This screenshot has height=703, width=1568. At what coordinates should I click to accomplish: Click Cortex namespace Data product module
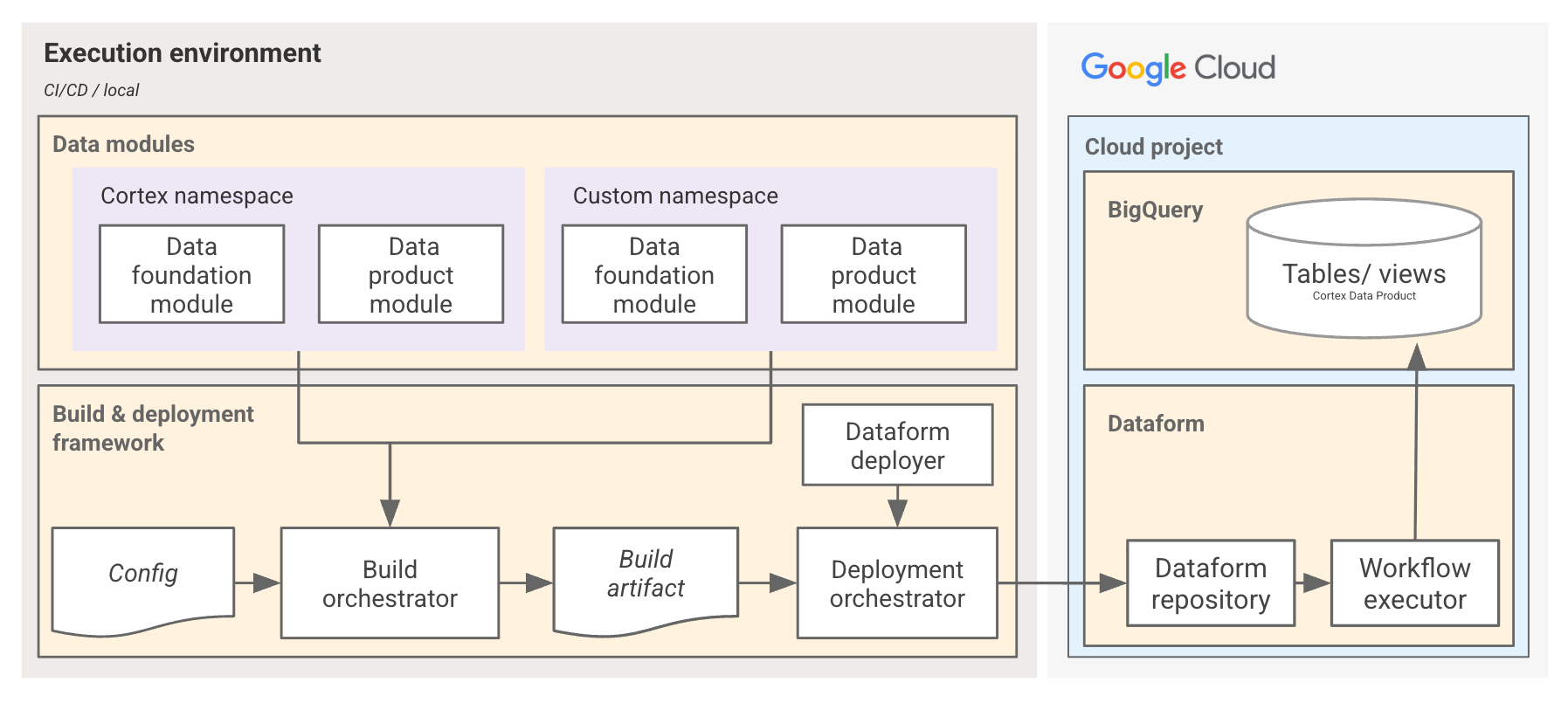[411, 274]
